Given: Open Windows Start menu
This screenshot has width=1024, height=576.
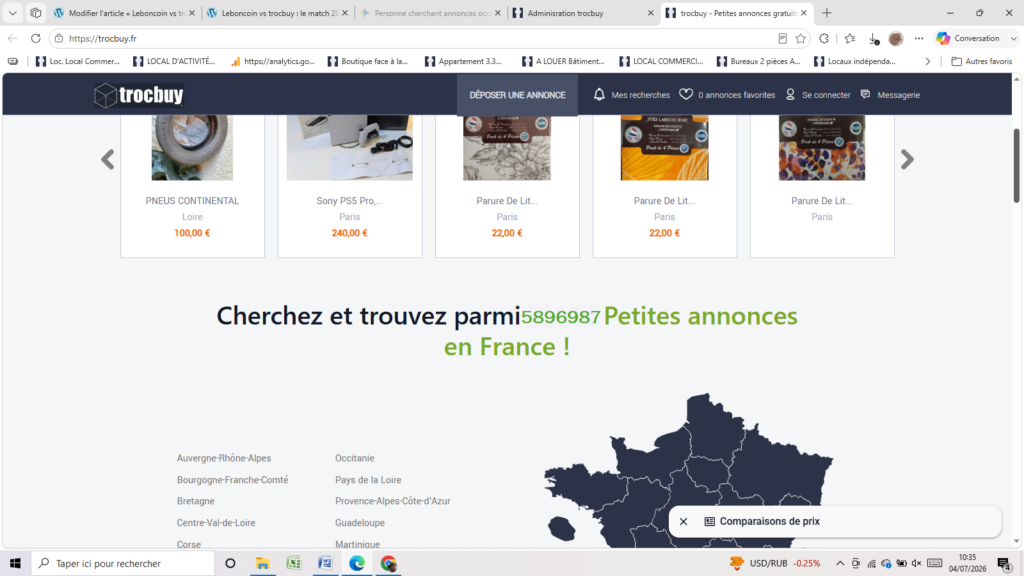Looking at the screenshot, I should pos(15,563).
